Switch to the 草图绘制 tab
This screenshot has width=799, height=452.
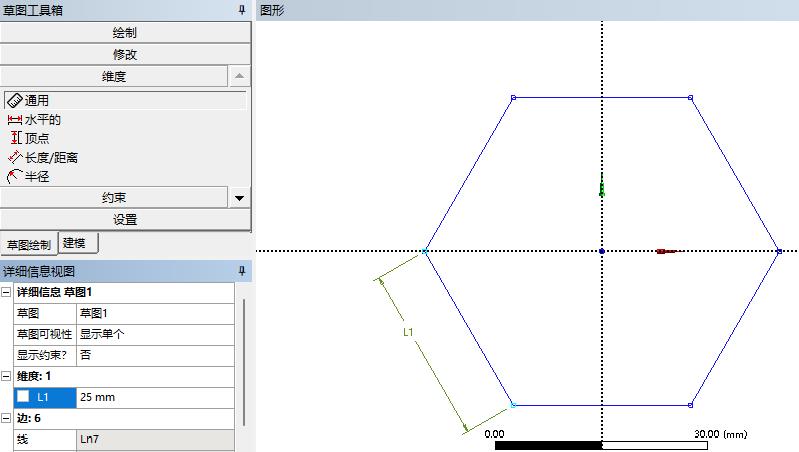point(29,245)
